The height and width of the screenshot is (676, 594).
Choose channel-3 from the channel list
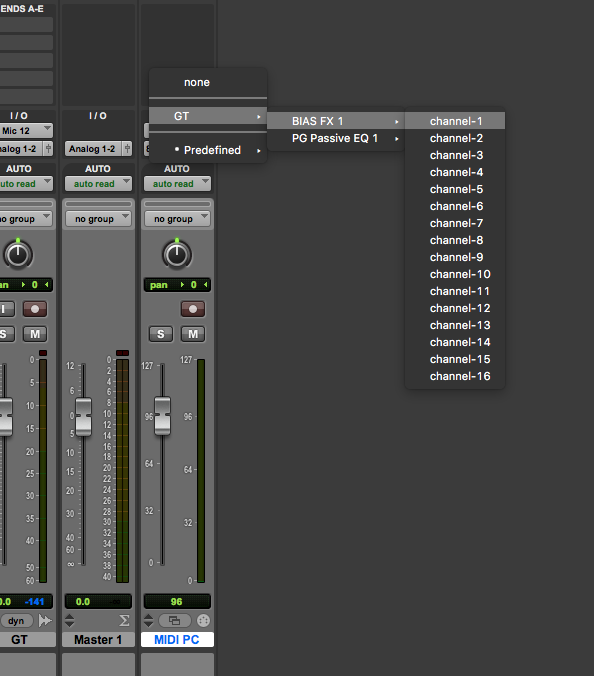coord(455,155)
